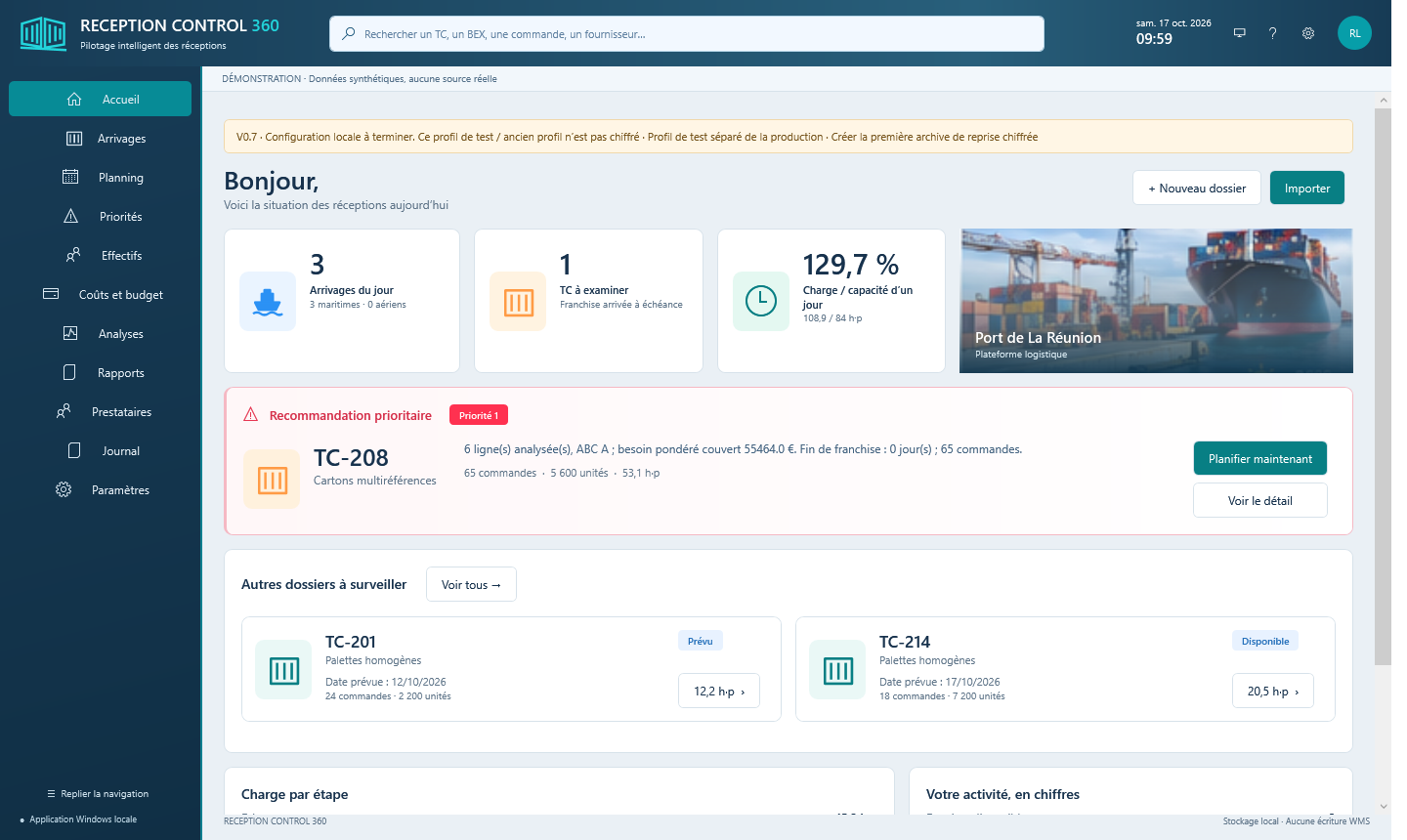Click Planifier maintenant for TC-208

tap(1260, 458)
